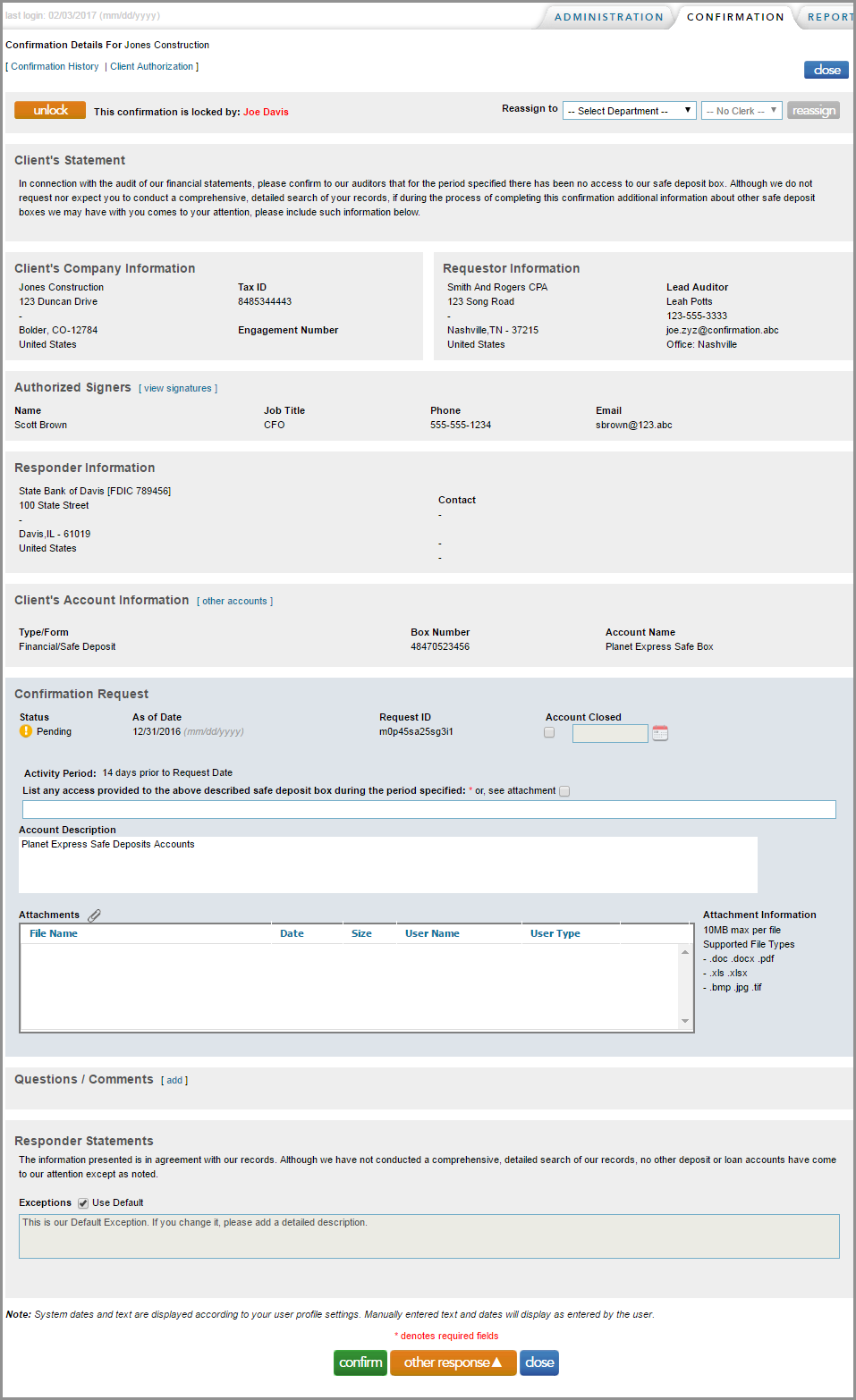
Task: Open Client Authorization
Action: 152,66
